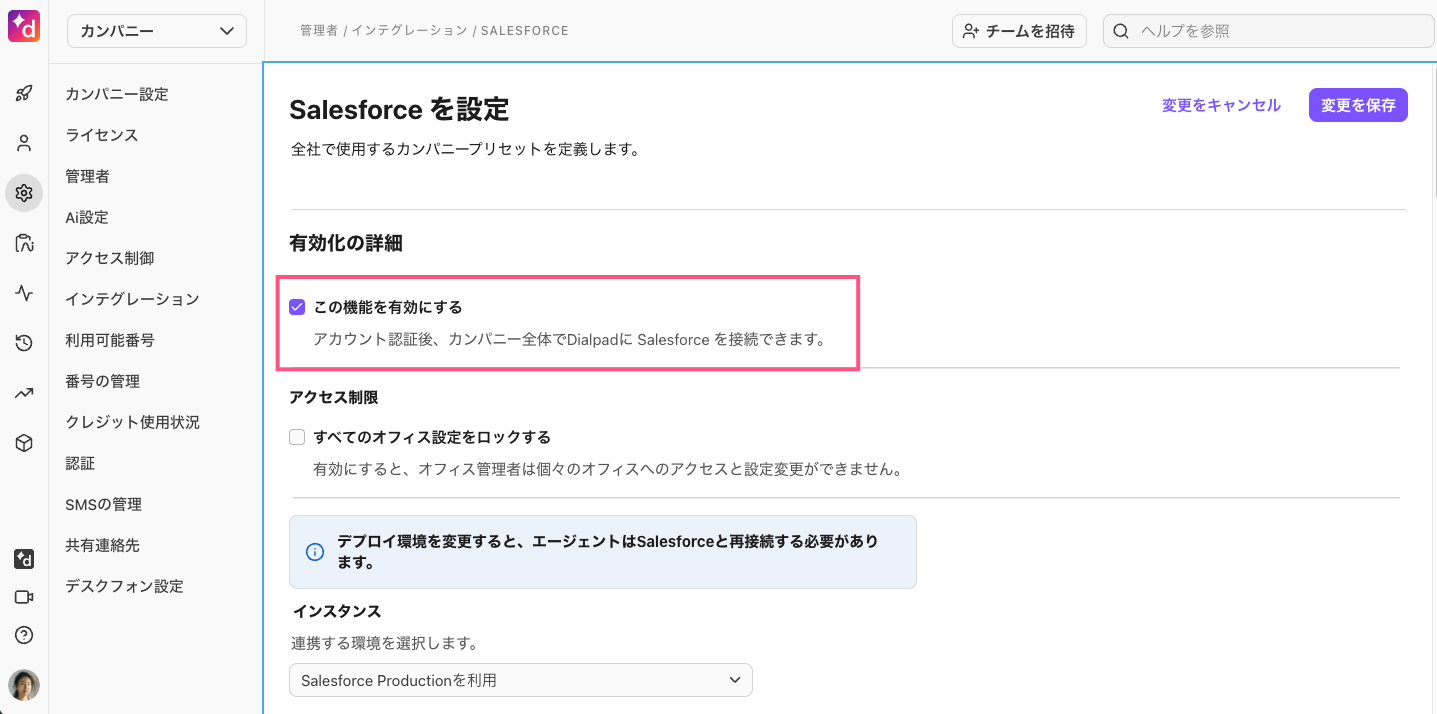Open the Salesforce Productionを利用 dropdown
The height and width of the screenshot is (714, 1437).
[x=521, y=680]
